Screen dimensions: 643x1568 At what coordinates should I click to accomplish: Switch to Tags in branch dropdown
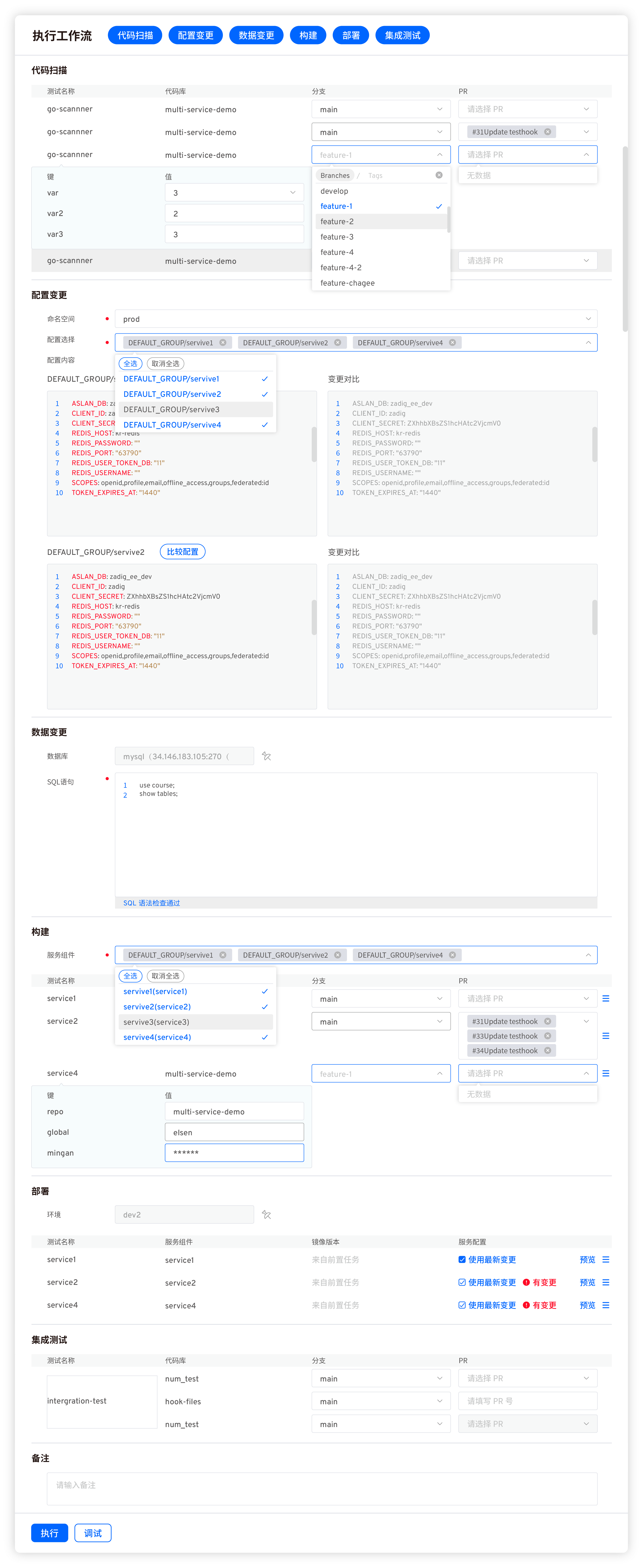point(375,175)
